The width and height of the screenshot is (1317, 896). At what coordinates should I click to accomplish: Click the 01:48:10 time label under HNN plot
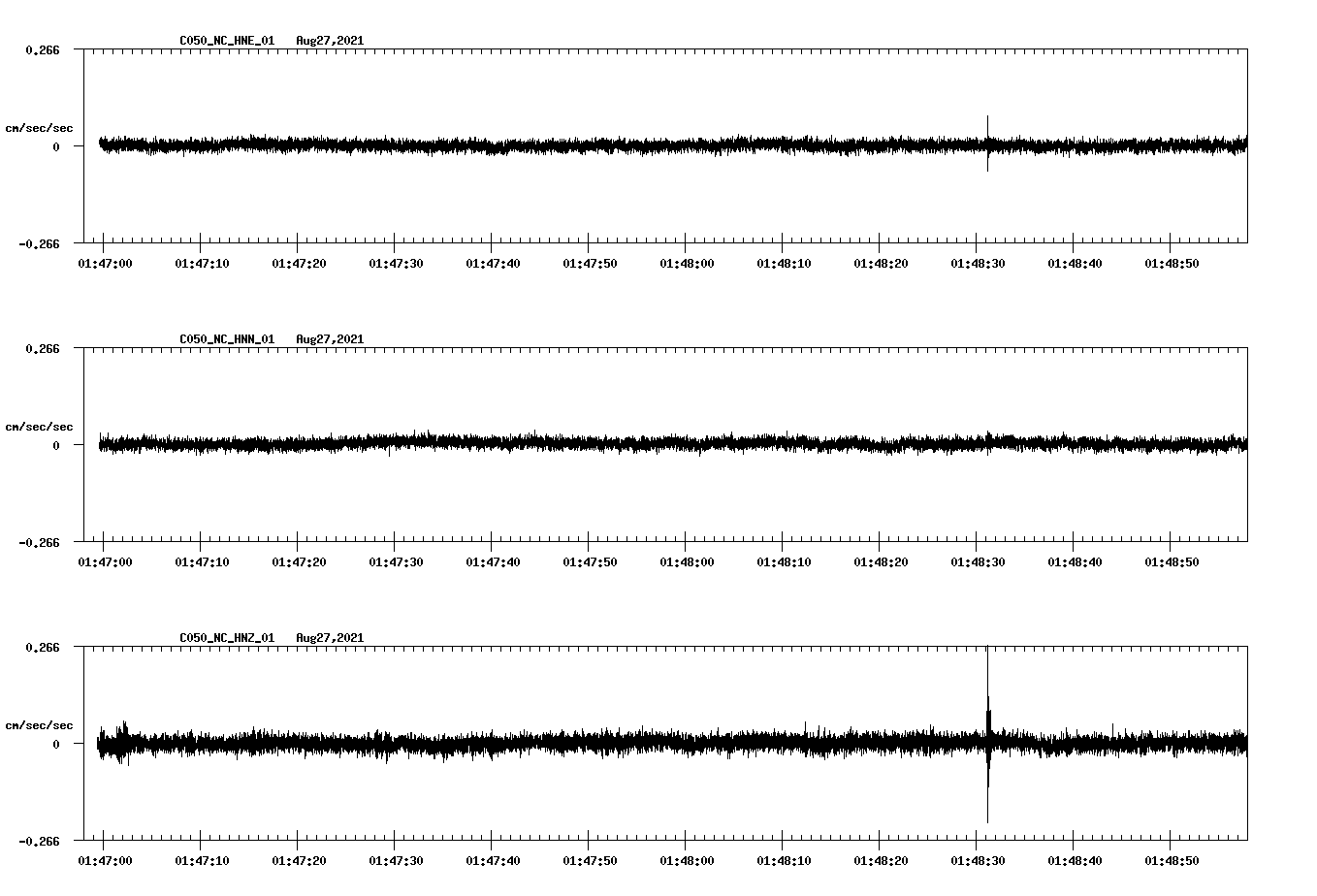pyautogui.click(x=784, y=561)
